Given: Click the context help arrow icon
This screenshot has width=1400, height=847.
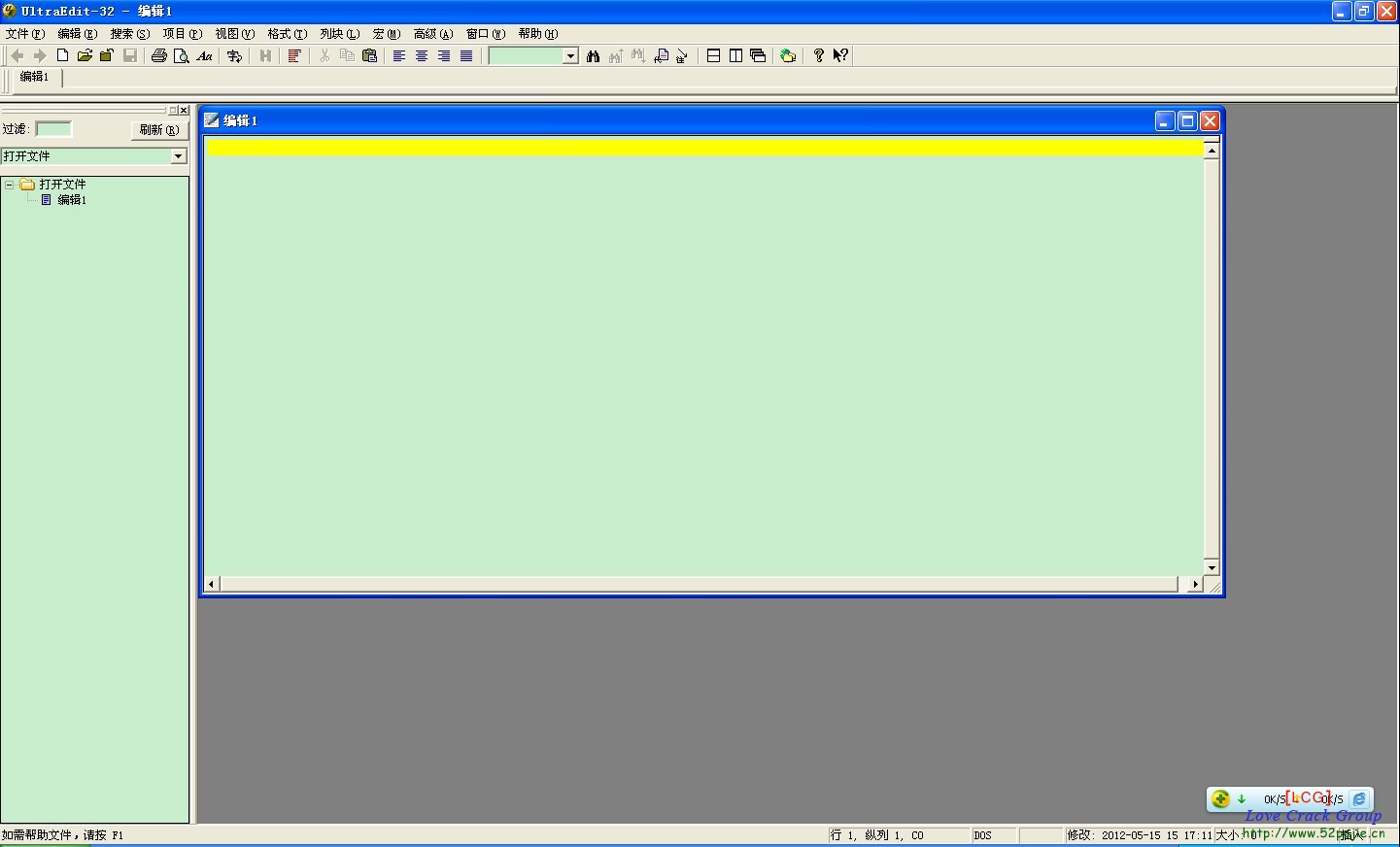Looking at the screenshot, I should pyautogui.click(x=841, y=56).
